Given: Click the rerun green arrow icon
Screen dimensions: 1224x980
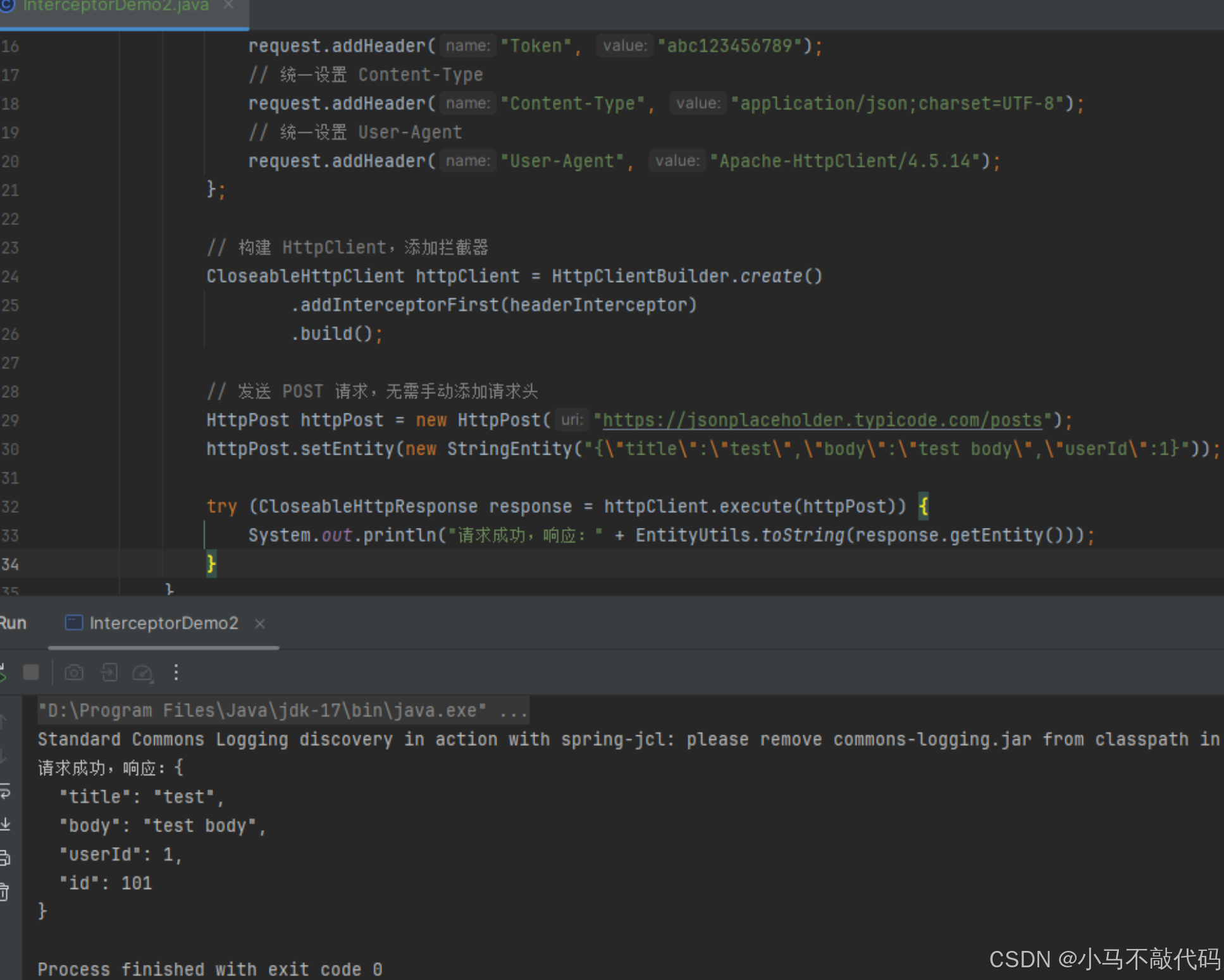Looking at the screenshot, I should (3, 673).
